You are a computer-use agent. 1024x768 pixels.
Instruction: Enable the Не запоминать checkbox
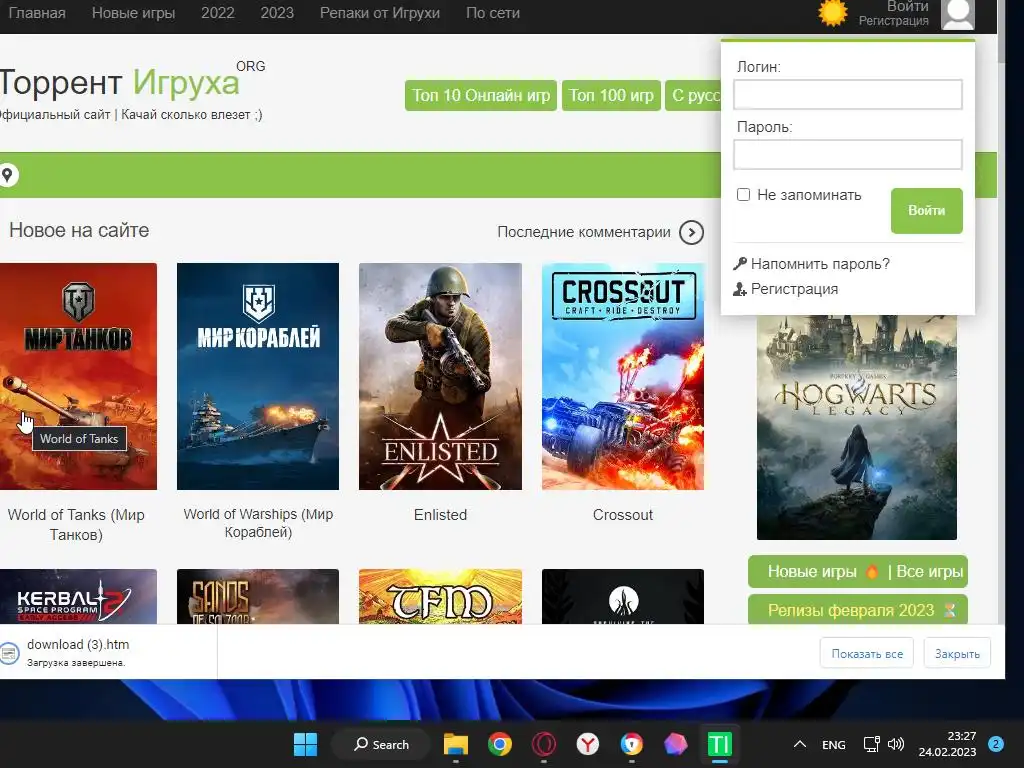pos(743,195)
